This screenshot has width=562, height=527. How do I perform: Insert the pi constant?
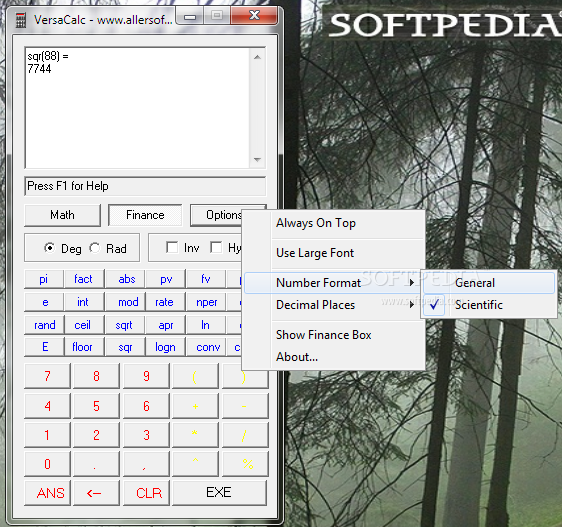(44, 279)
